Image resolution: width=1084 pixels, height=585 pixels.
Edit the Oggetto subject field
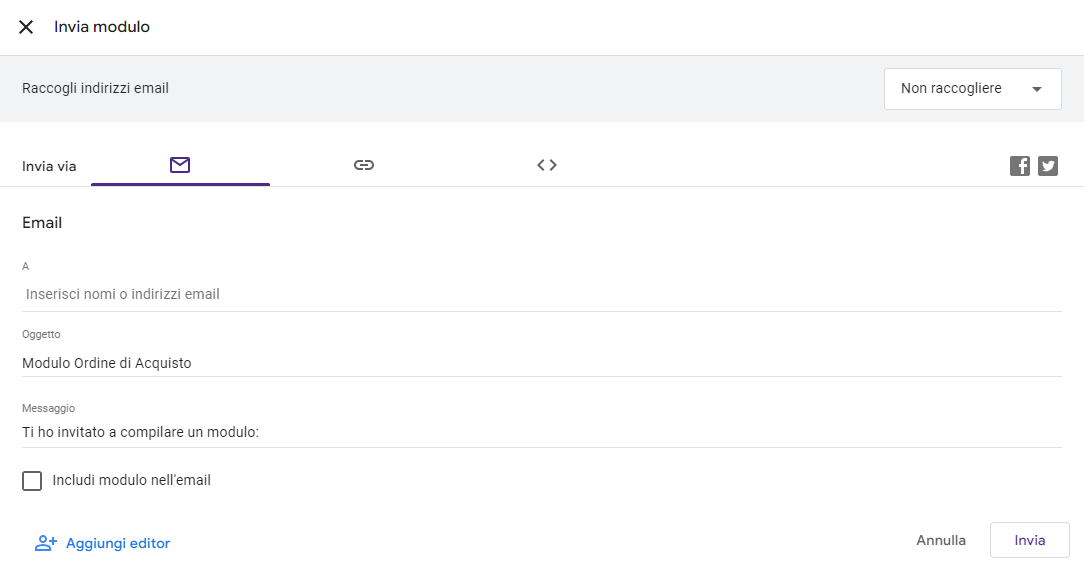point(540,363)
